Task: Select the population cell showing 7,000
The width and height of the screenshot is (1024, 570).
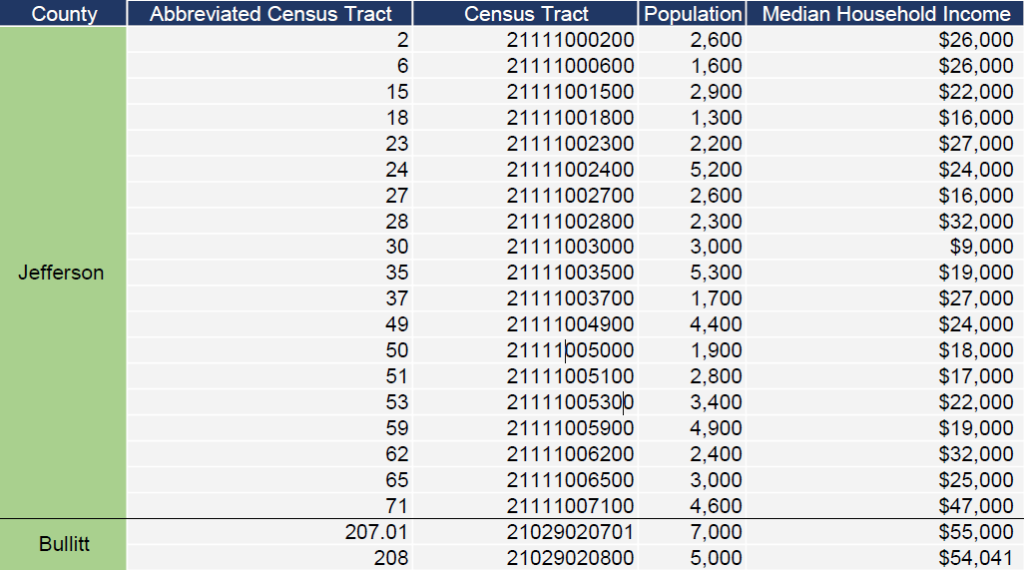Action: (x=716, y=532)
